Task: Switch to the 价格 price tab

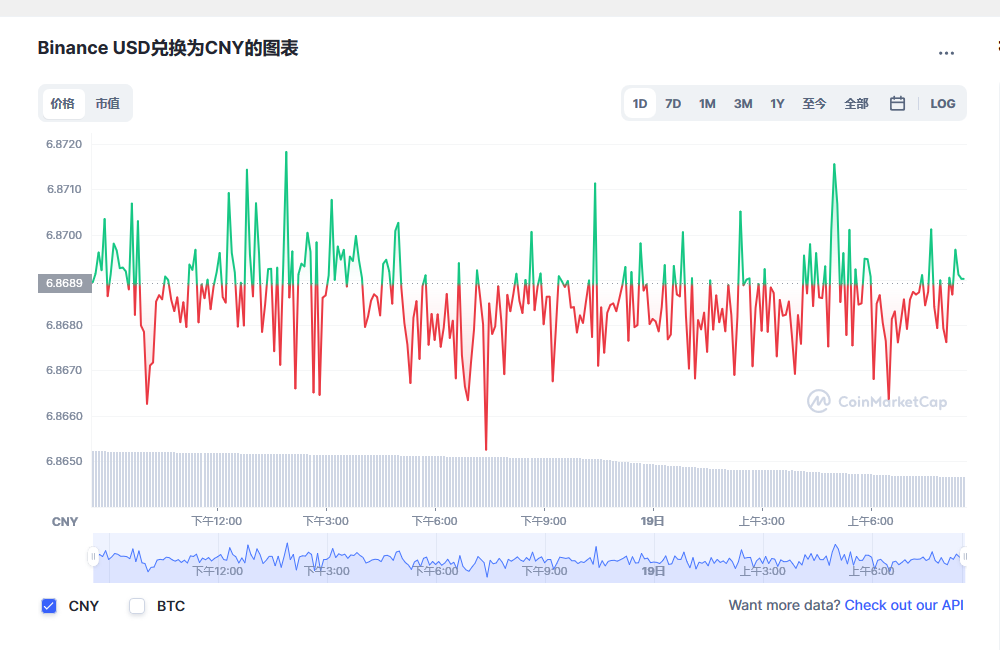Action: click(63, 103)
